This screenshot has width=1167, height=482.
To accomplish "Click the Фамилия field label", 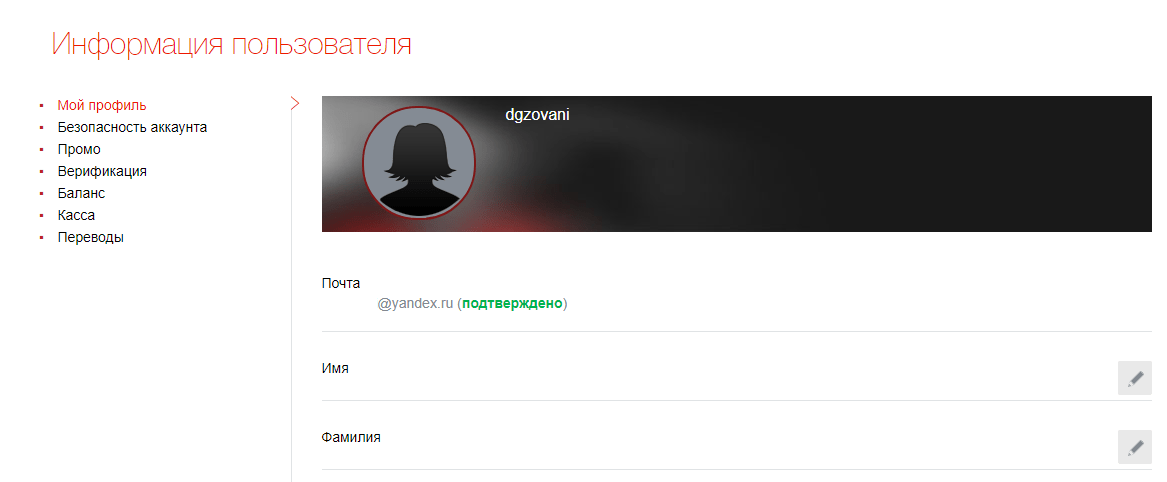I will (x=351, y=437).
